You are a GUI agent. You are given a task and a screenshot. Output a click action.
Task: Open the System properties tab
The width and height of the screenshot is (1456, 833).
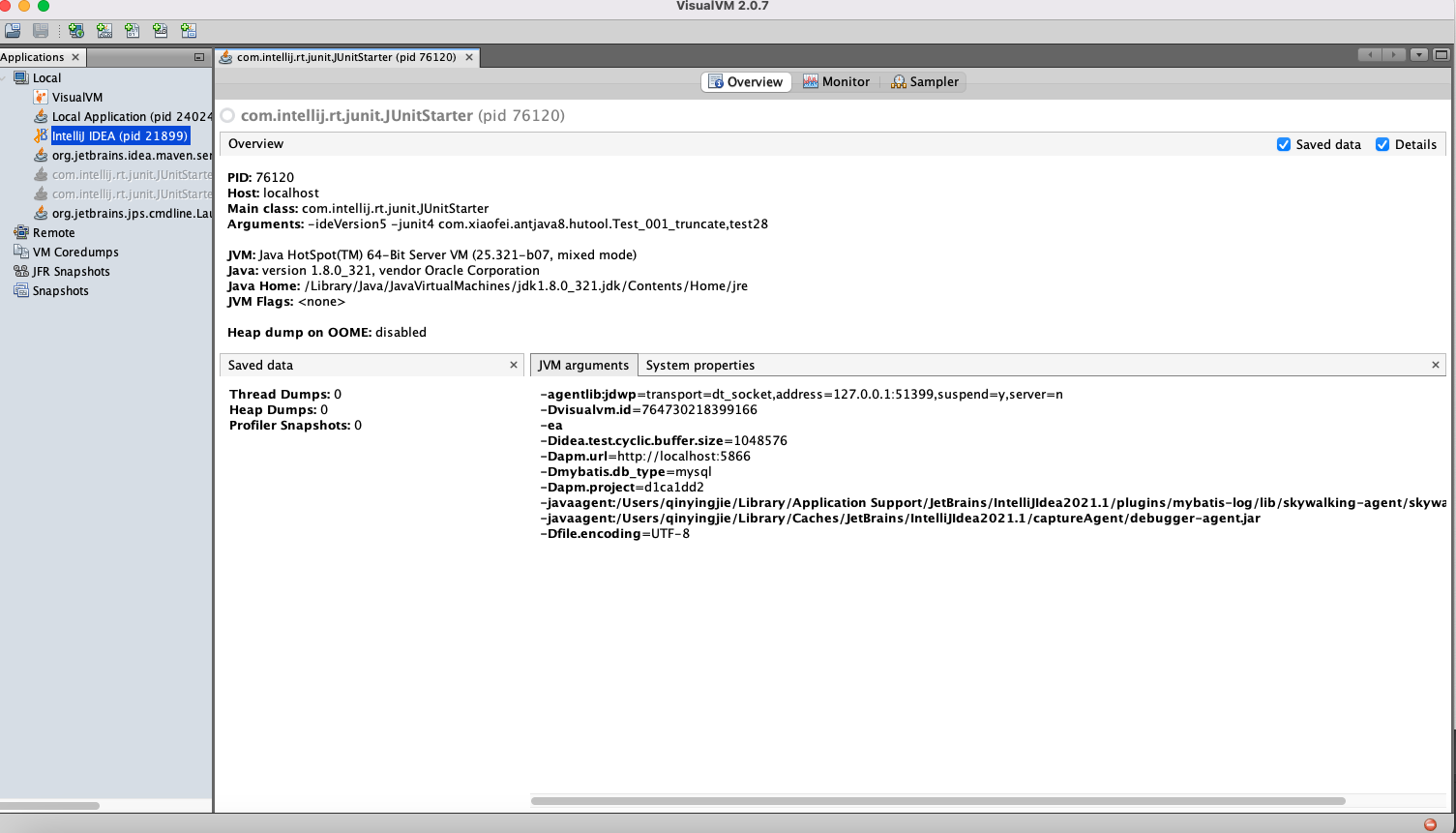[699, 366]
